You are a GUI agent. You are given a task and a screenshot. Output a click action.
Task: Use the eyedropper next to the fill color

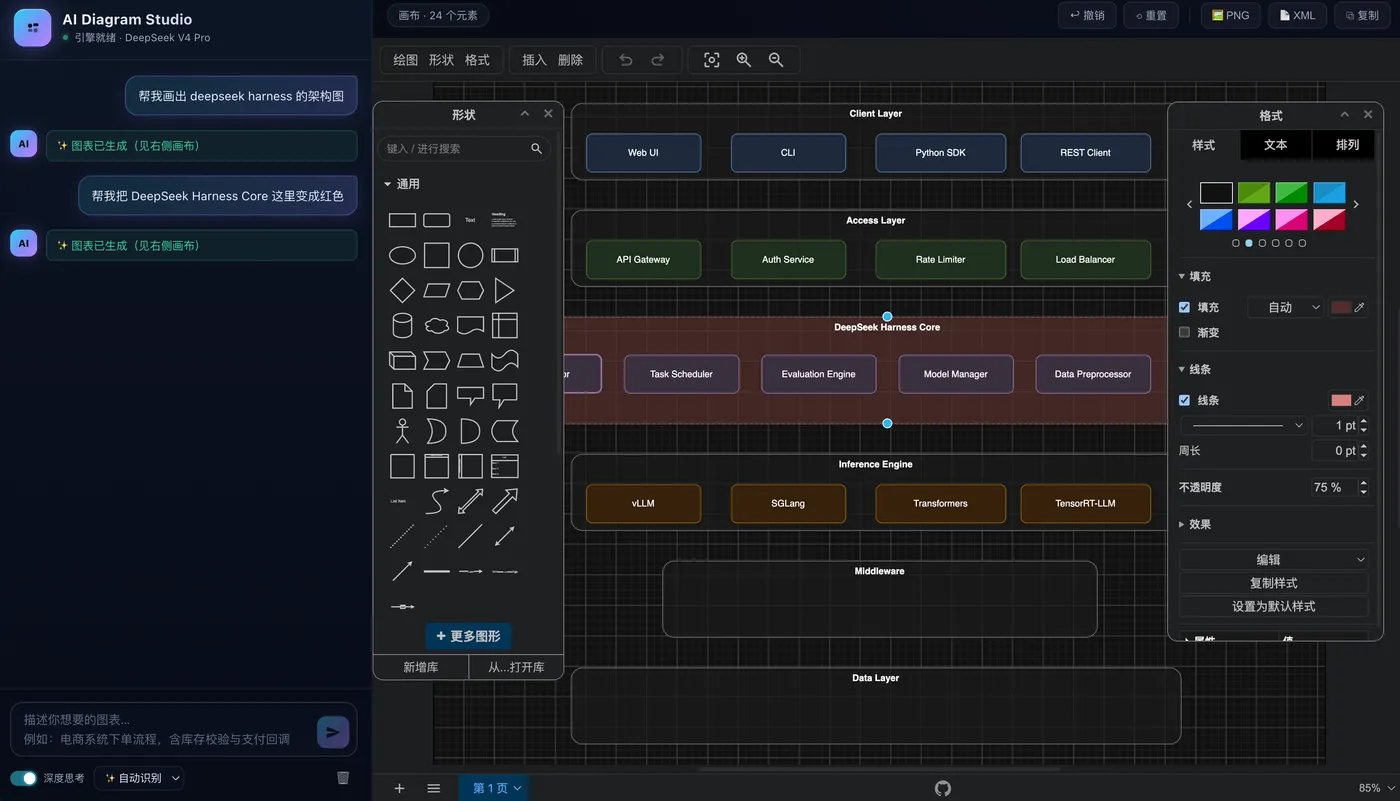pos(1359,308)
